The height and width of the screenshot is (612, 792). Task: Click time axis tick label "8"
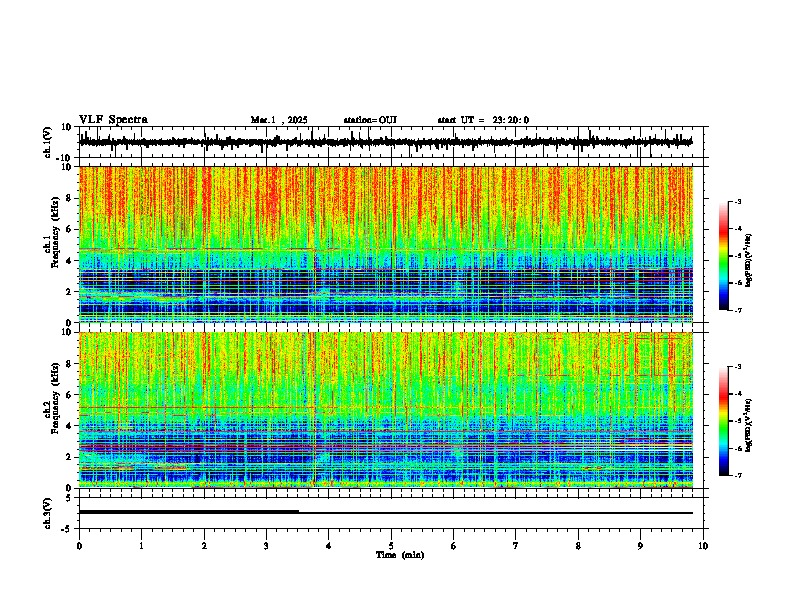coord(578,546)
